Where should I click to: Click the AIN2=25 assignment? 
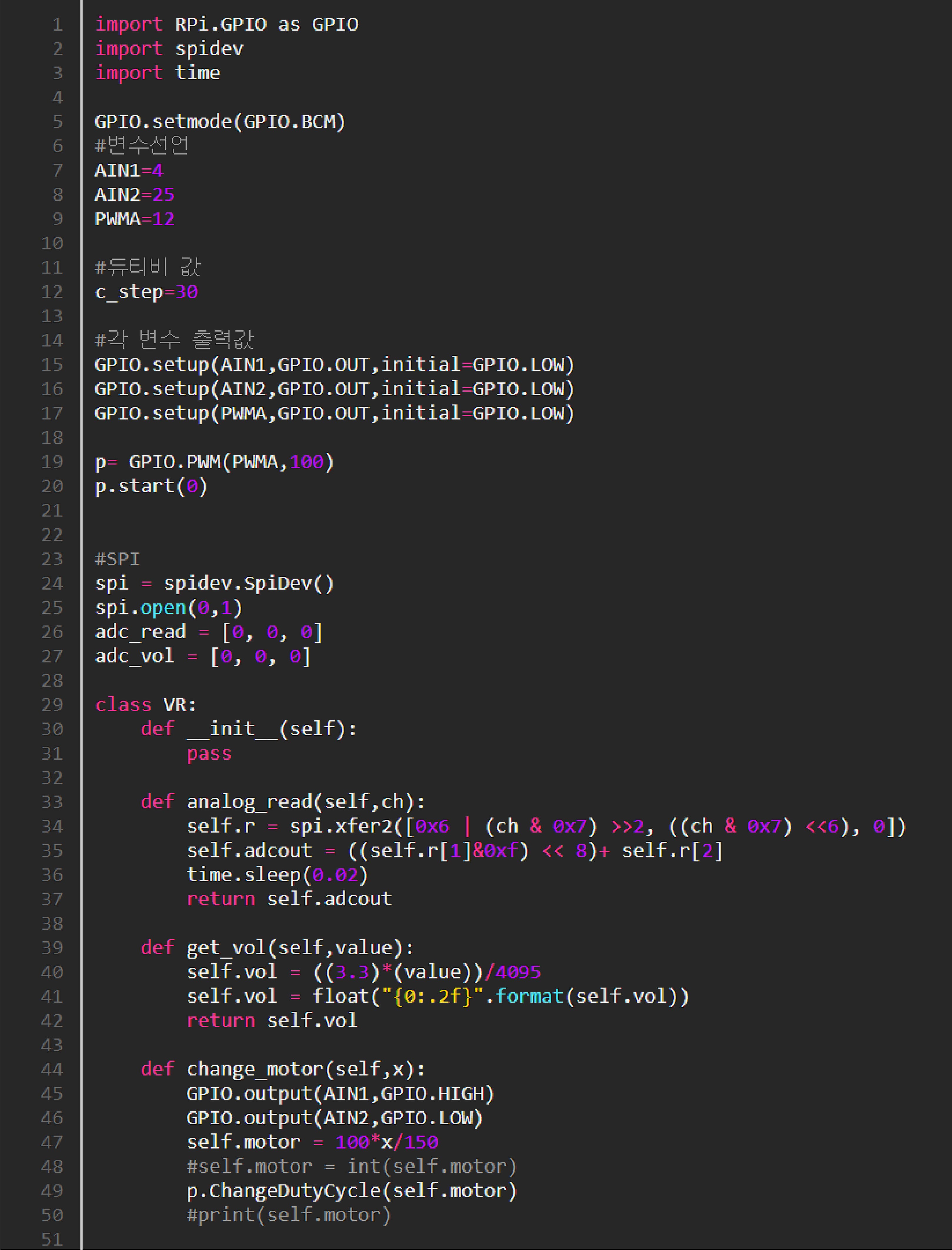click(x=134, y=194)
